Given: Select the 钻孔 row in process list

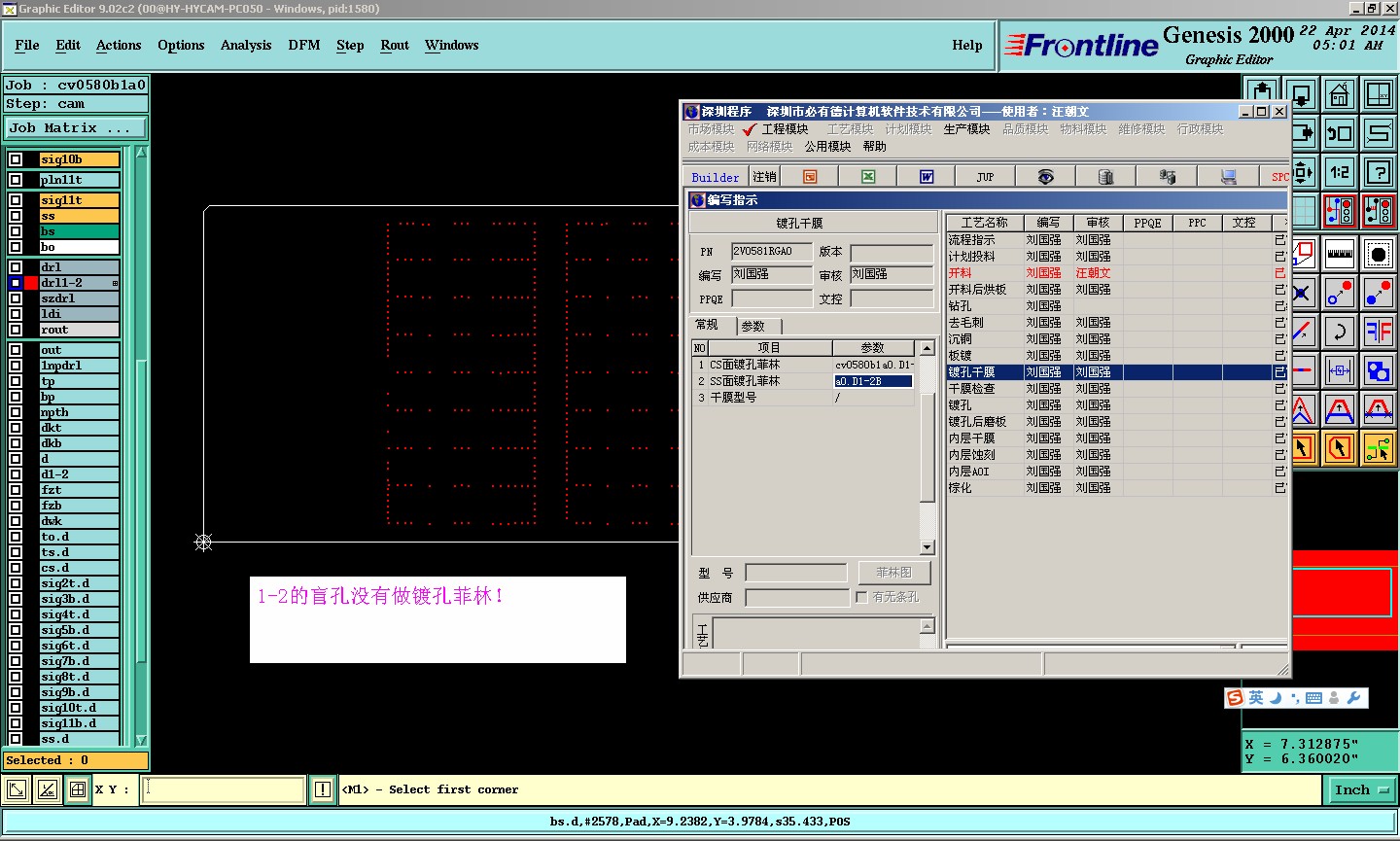Looking at the screenshot, I should pos(1117,306).
